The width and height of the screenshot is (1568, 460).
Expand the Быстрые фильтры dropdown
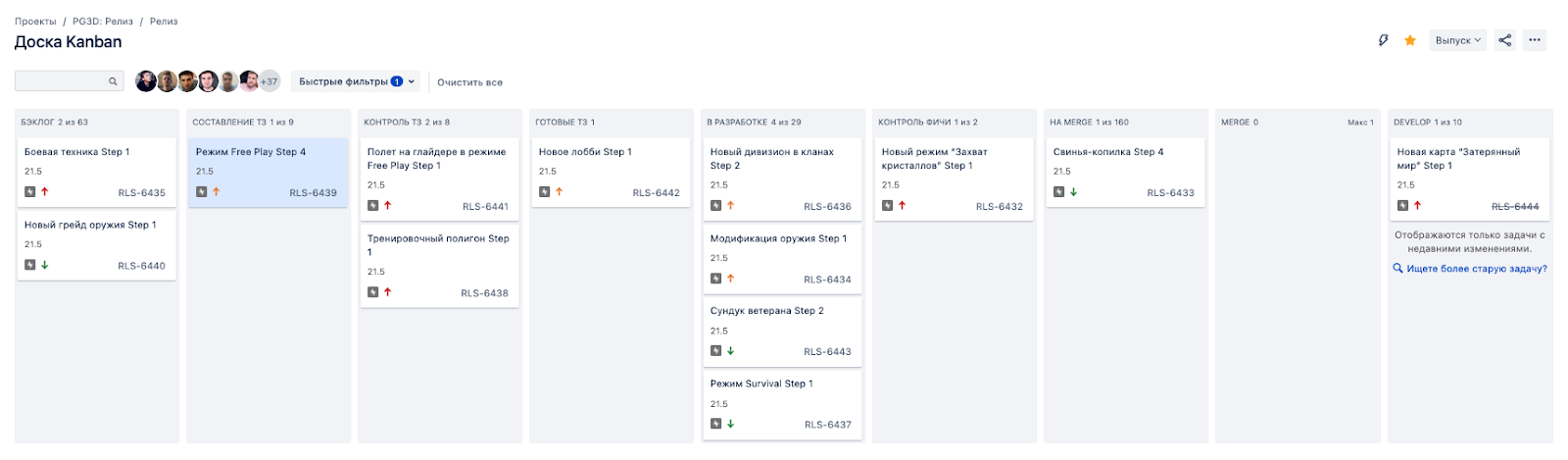357,81
